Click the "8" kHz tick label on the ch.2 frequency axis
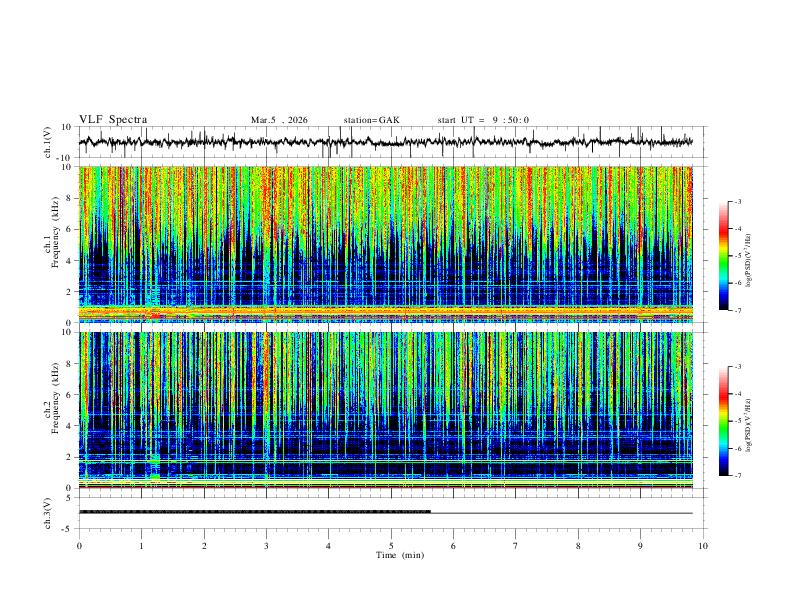The width and height of the screenshot is (792, 612). point(69,364)
